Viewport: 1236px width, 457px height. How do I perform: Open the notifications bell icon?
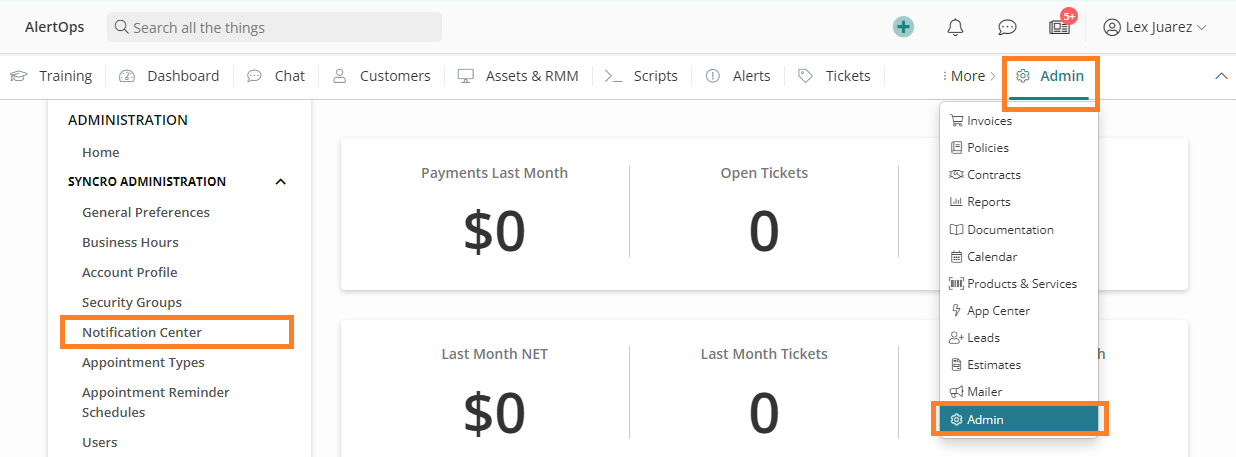(x=955, y=27)
